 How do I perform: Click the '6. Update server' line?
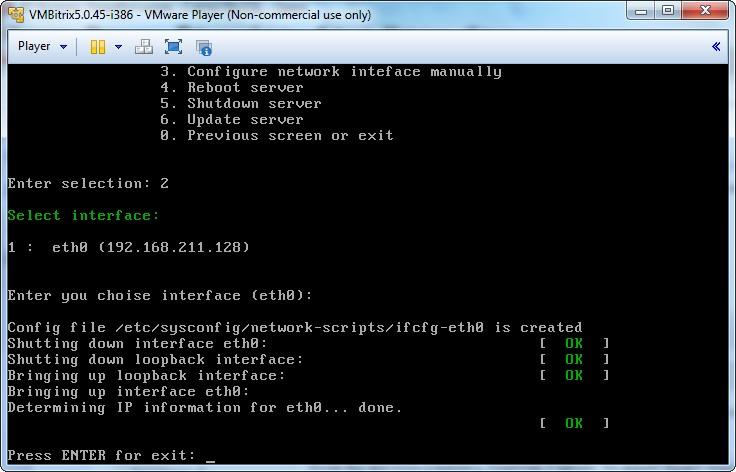click(245, 119)
